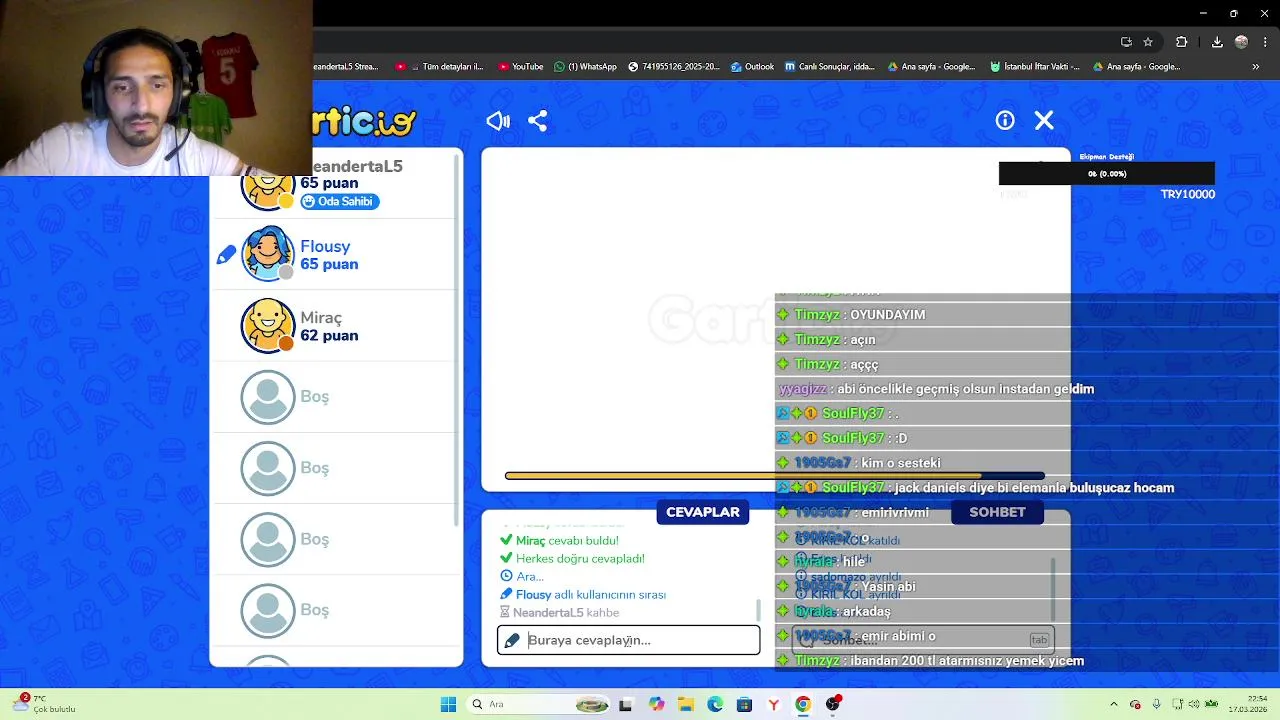Viewport: 1280px width, 720px height.
Task: Open the volume tray icon
Action: click(1194, 704)
